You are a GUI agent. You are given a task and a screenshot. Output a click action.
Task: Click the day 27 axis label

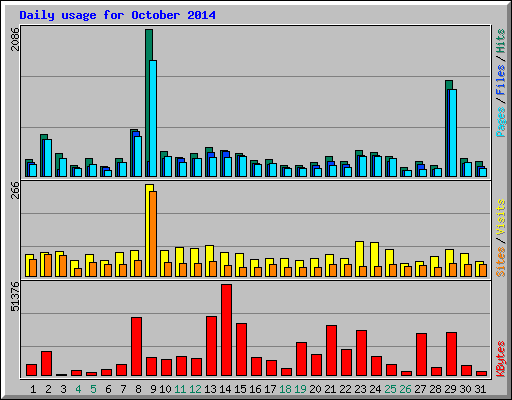(420, 389)
